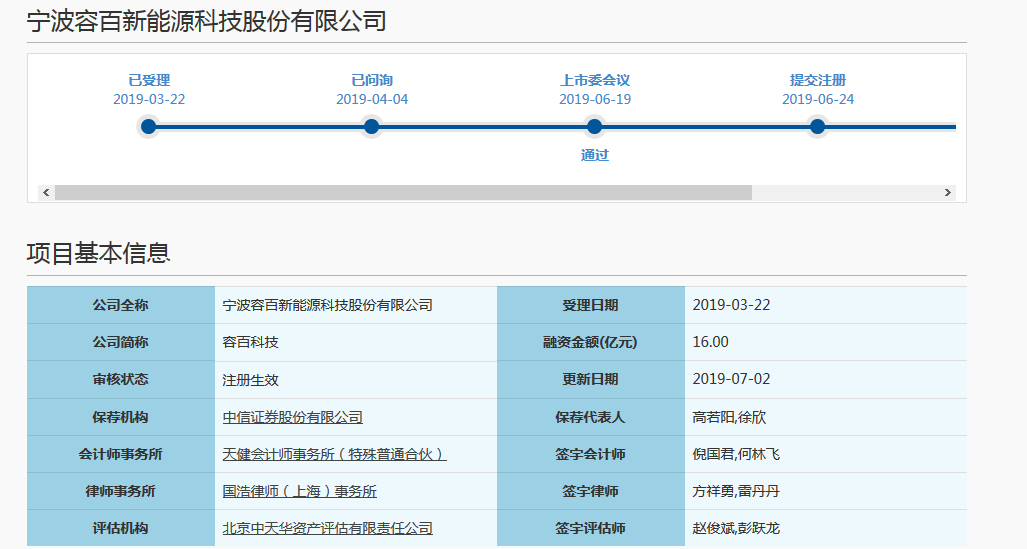Screen dimensions: 1027x549
Task: Click the 签字会计师 header cell
Action: point(591,454)
